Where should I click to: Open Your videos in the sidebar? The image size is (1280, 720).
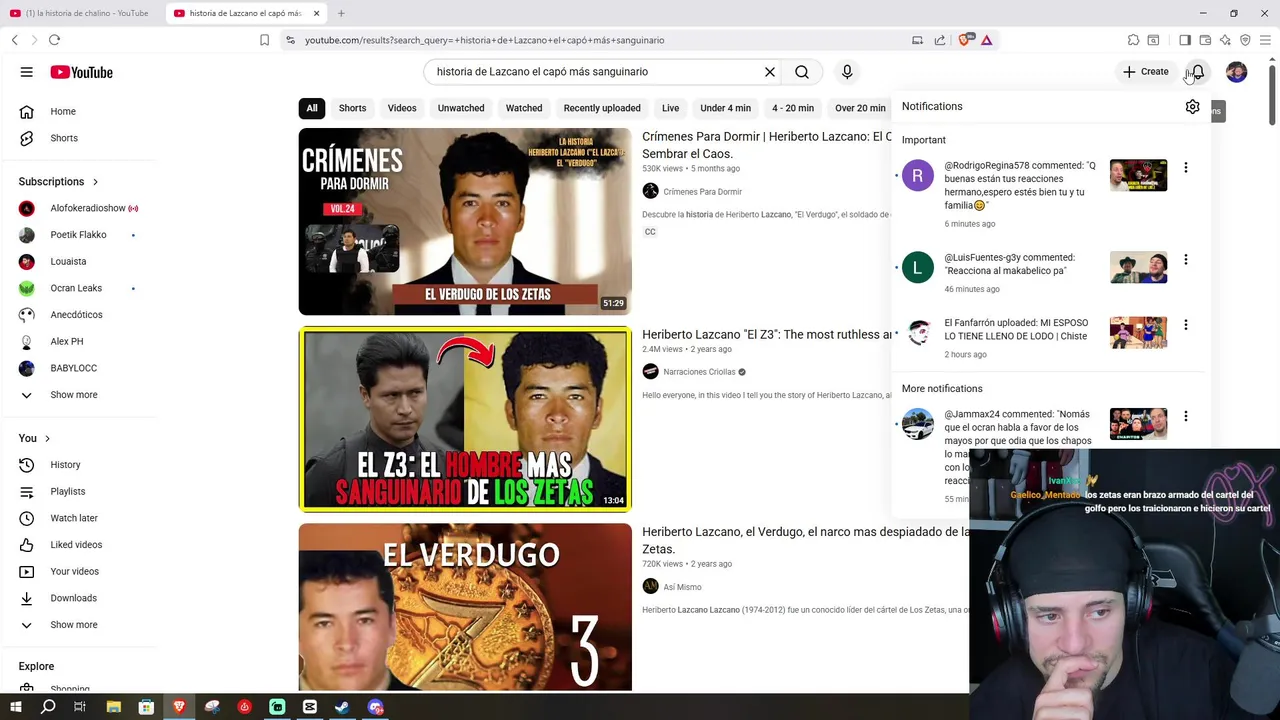[x=74, y=571]
